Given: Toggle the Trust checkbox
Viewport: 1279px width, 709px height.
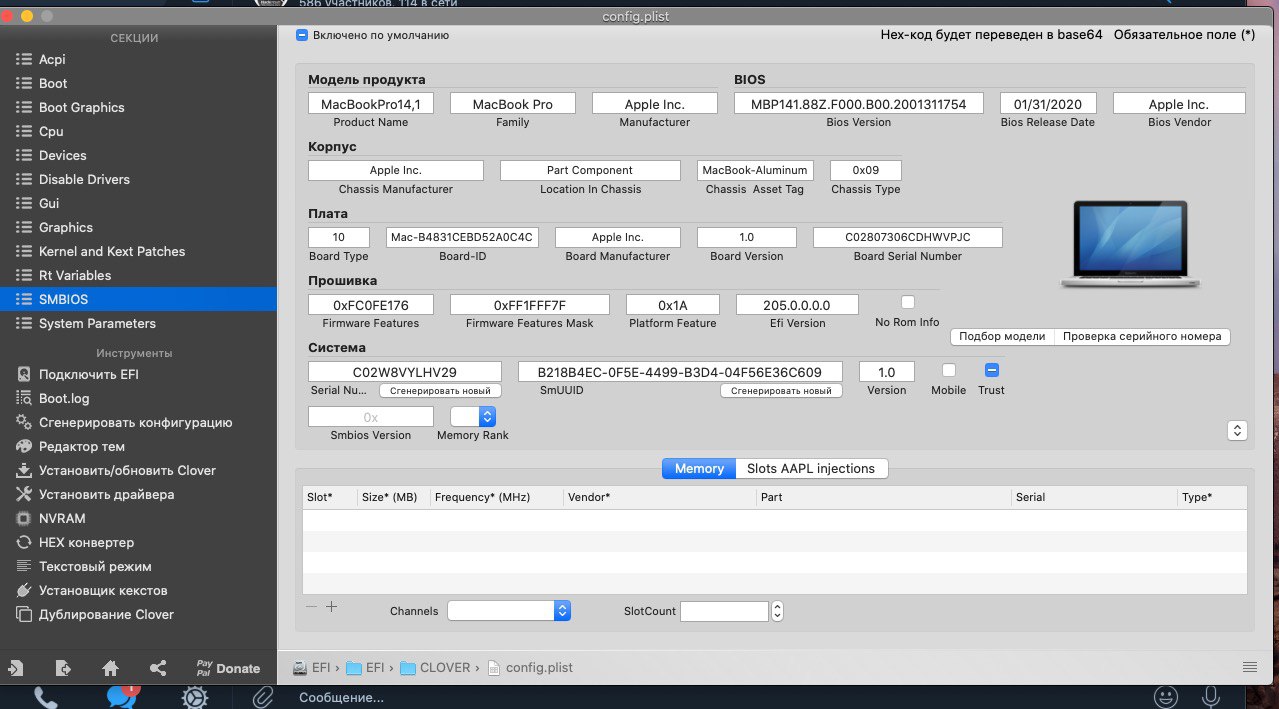Looking at the screenshot, I should point(992,370).
